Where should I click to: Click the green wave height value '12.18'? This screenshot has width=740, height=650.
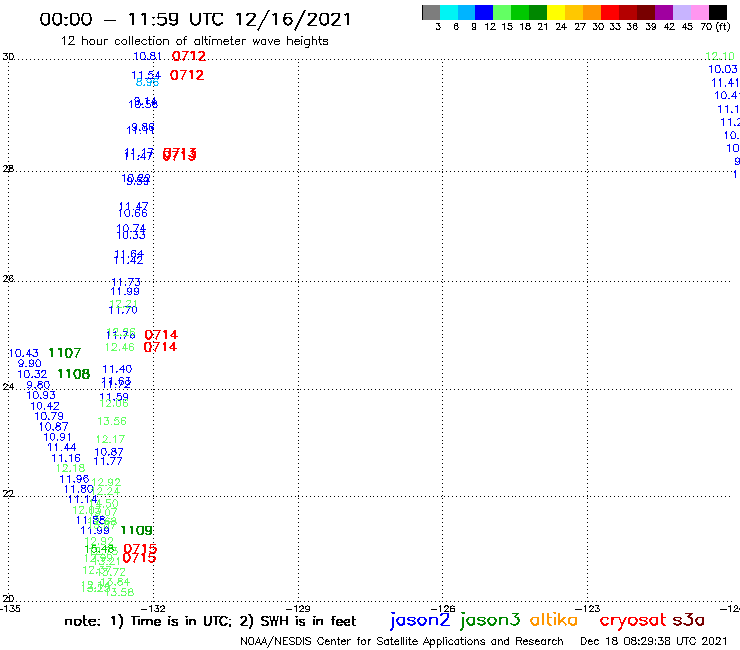70,468
